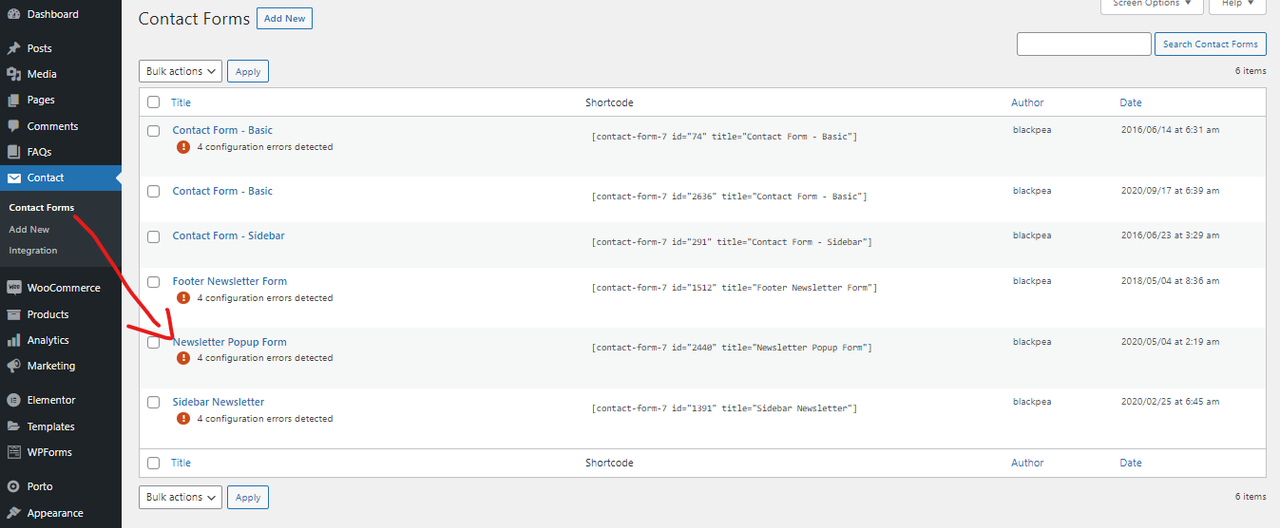Click error icon under Footer Newsletter Form
This screenshot has height=528, width=1280.
183,298
